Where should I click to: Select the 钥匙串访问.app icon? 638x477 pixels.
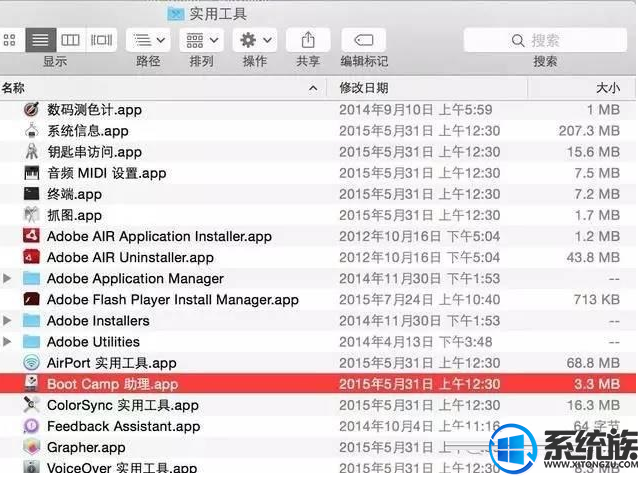click(31, 152)
